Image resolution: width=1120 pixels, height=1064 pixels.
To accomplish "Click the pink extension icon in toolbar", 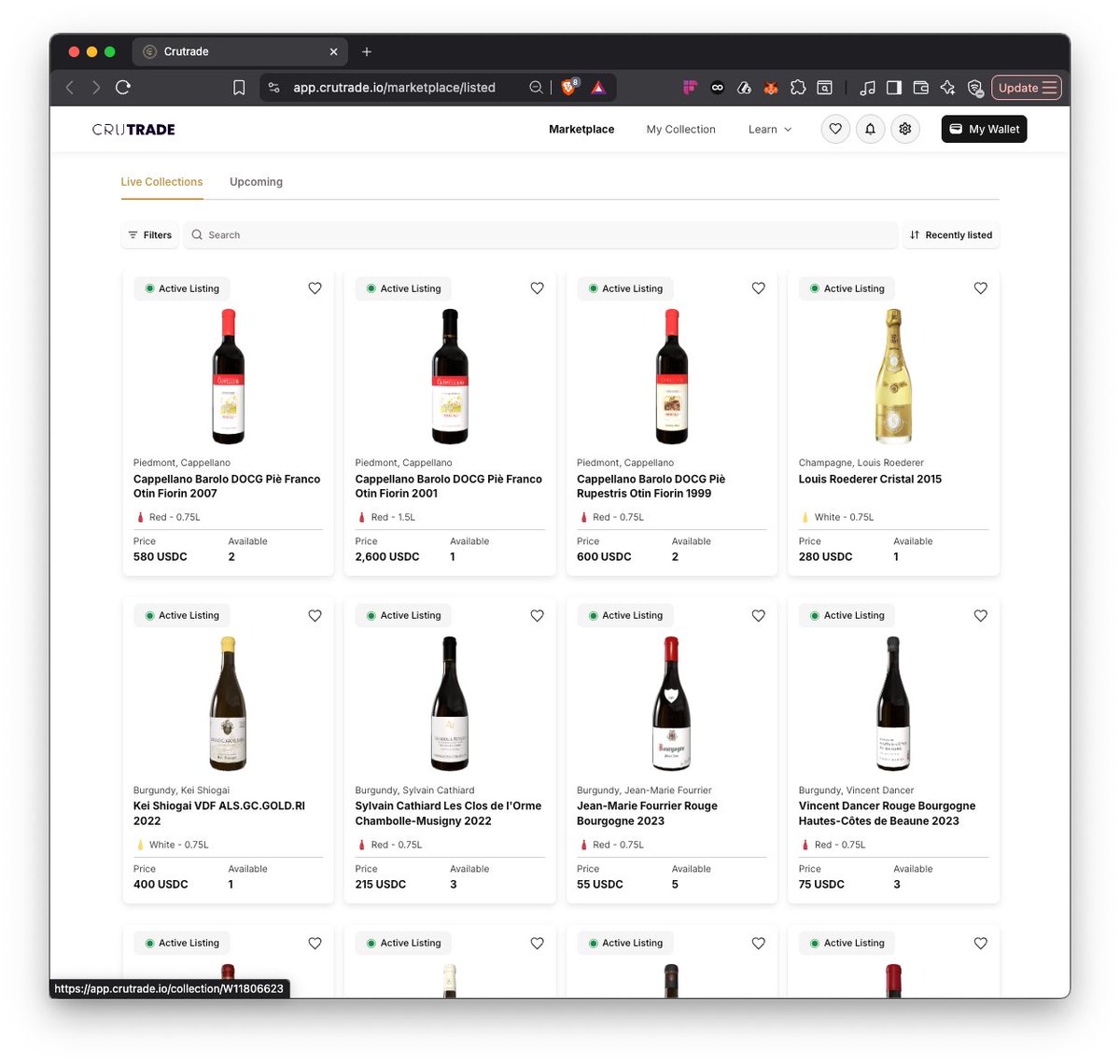I will tap(690, 88).
